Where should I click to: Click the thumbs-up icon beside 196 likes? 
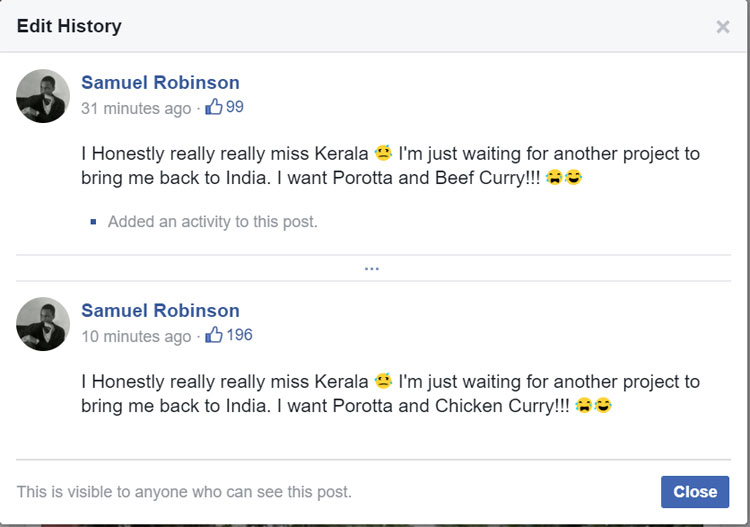click(213, 335)
